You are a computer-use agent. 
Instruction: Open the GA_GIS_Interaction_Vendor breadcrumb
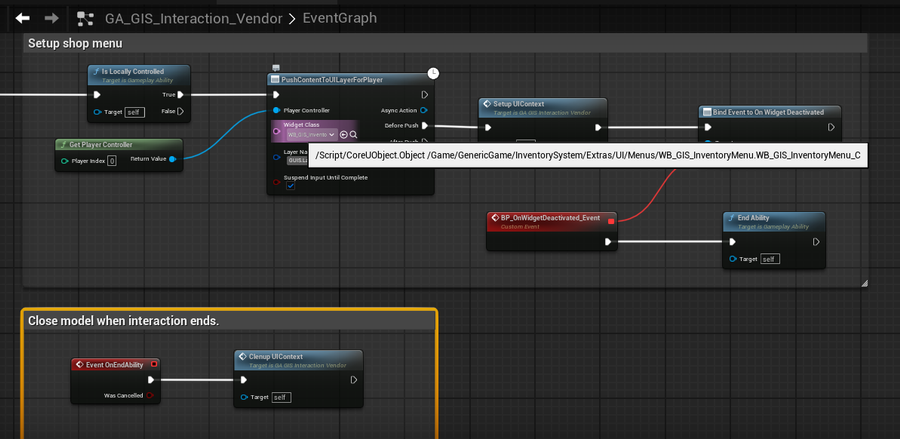[x=193, y=18]
